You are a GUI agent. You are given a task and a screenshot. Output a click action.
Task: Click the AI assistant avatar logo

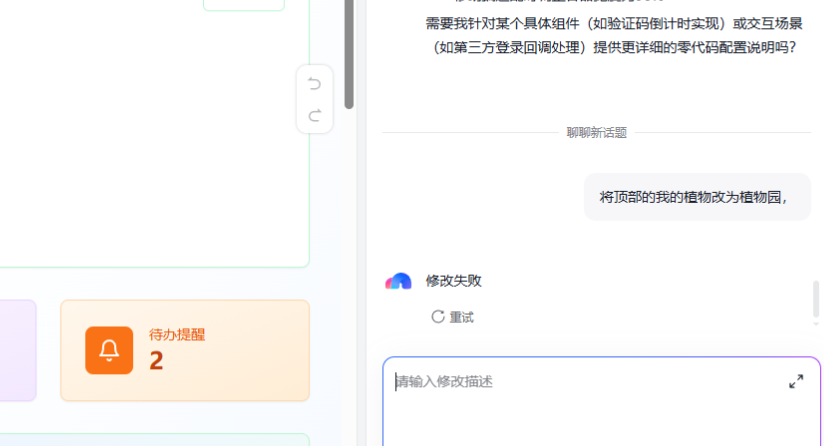pos(398,281)
